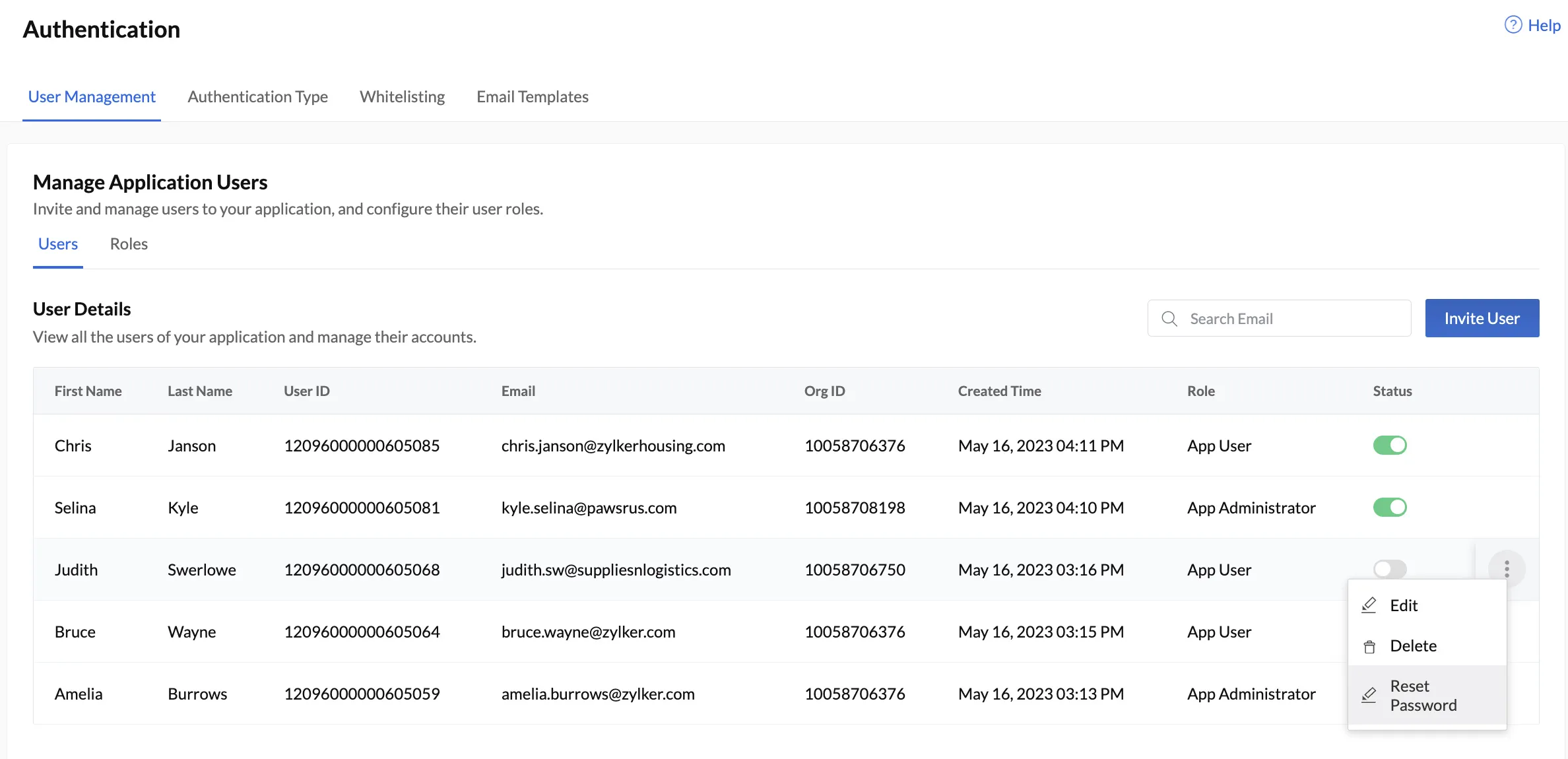Click the Help question mark icon
Screen dimensions: 1568x759
[x=1513, y=25]
